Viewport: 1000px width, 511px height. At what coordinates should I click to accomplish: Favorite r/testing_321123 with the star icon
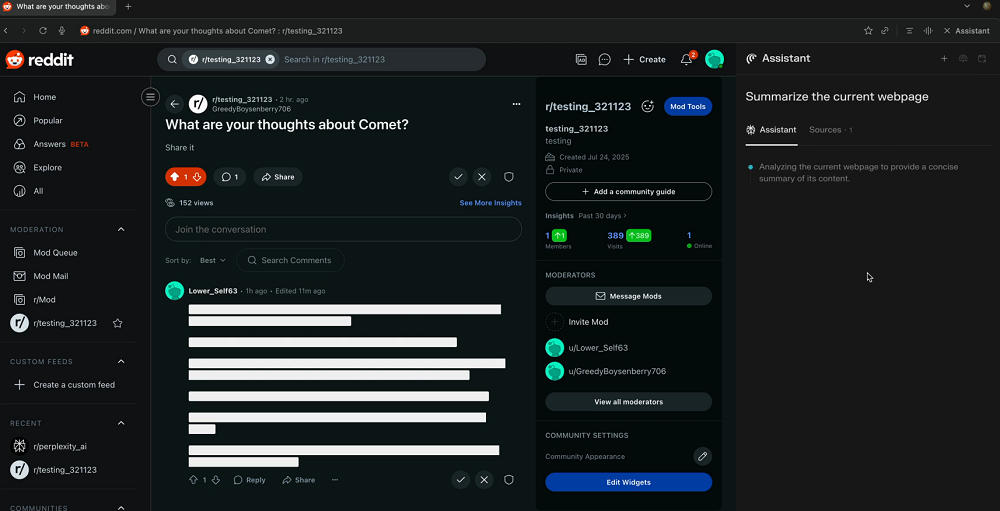117,323
